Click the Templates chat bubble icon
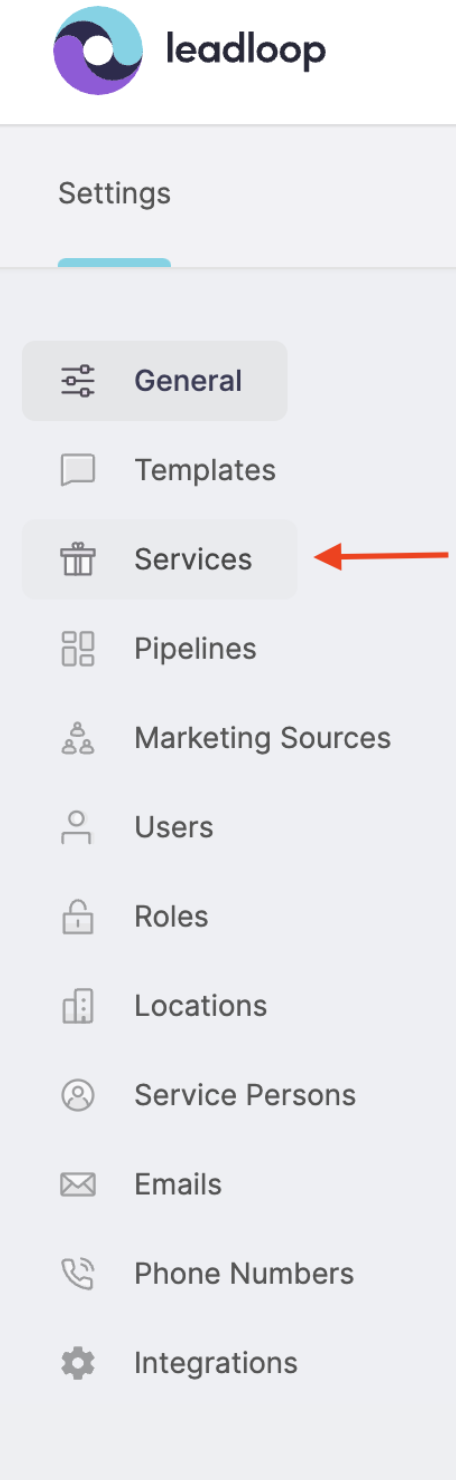This screenshot has height=1480, width=456. pos(78,470)
